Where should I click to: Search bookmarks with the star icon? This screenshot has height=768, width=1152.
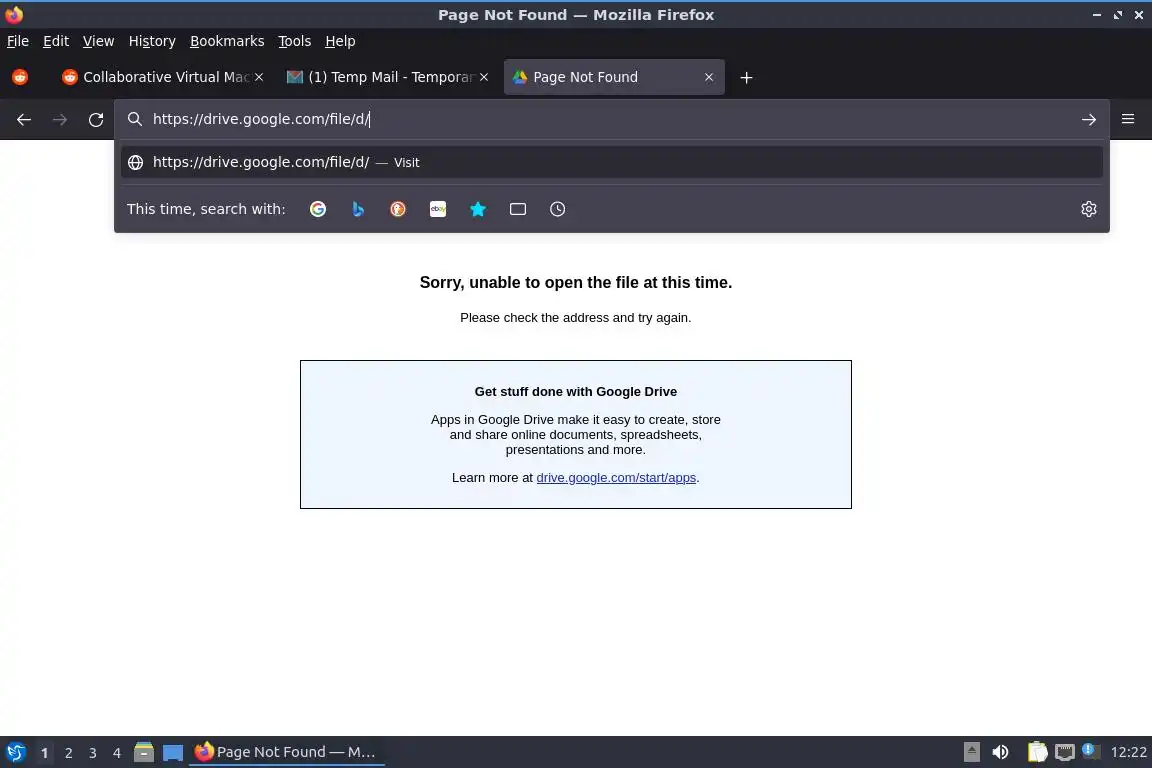478,209
